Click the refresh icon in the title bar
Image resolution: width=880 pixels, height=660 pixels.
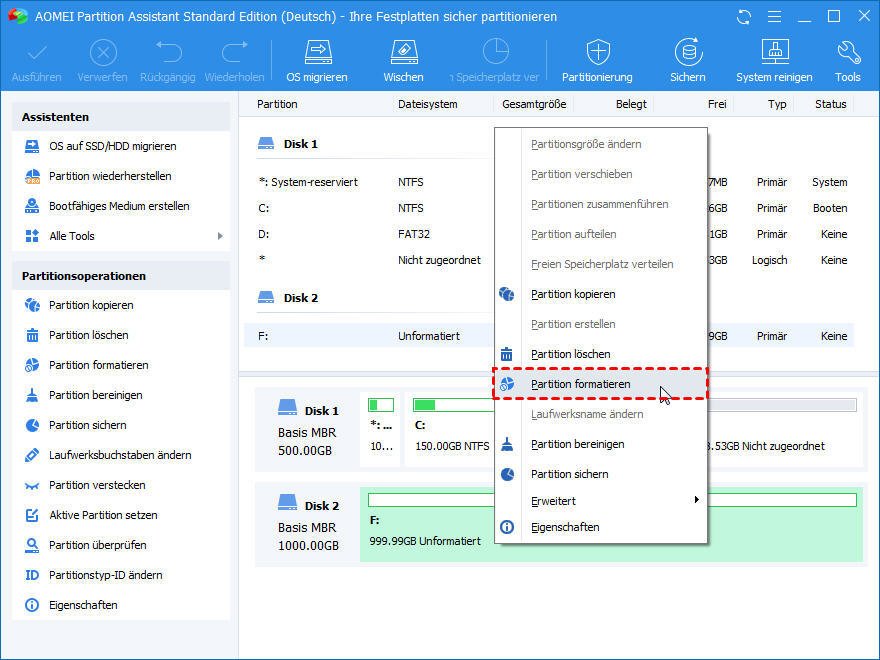coord(744,17)
